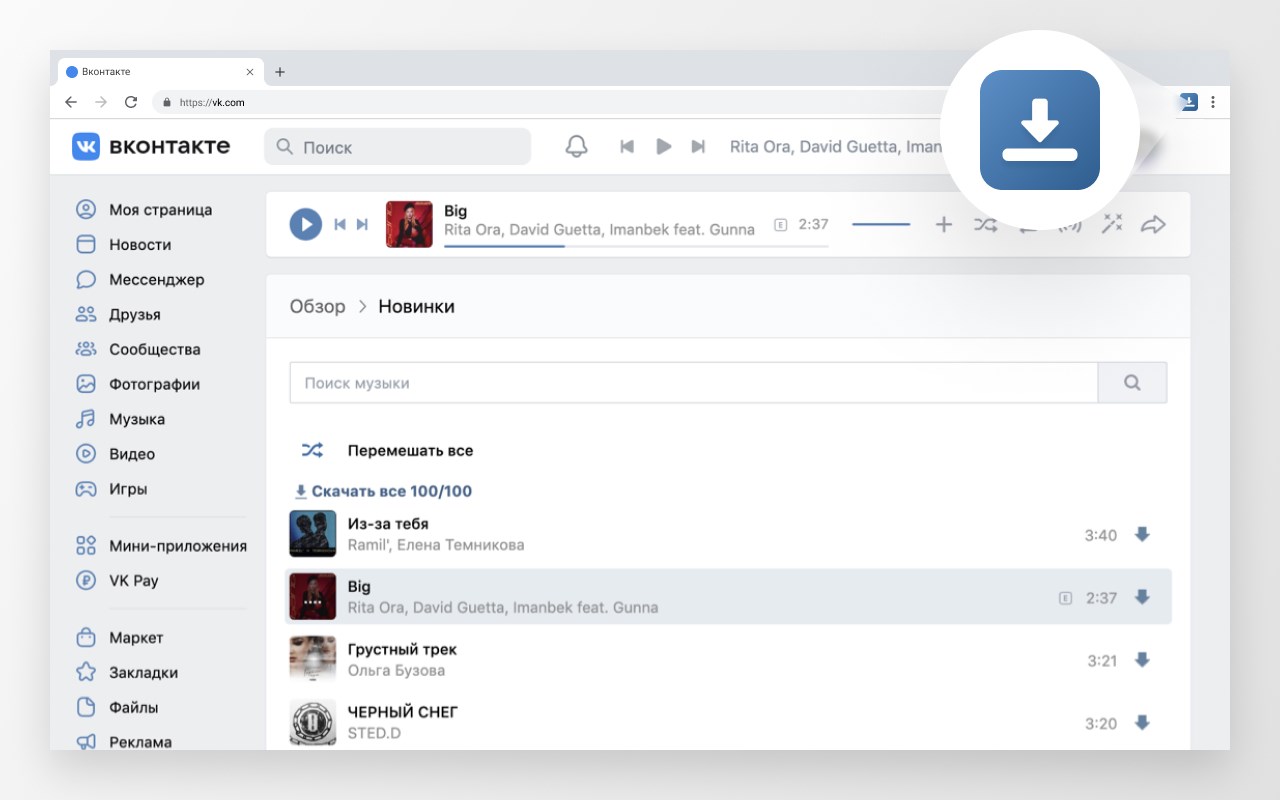Open Реклама in sidebar

[124, 742]
